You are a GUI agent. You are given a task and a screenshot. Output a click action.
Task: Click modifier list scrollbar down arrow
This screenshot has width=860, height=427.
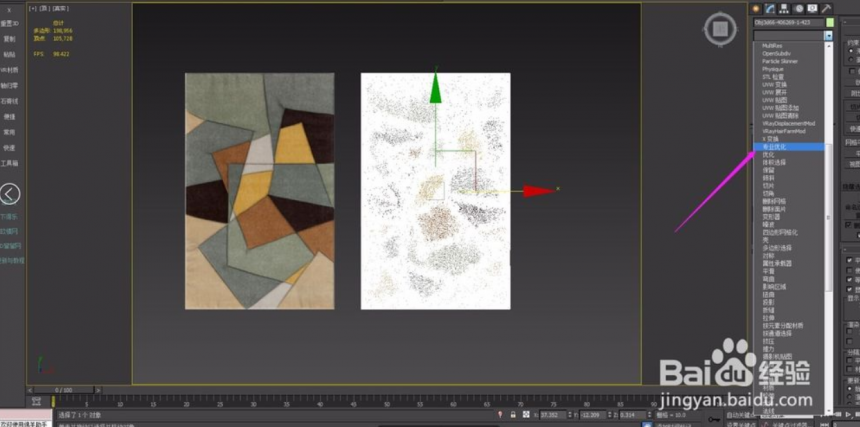click(828, 411)
